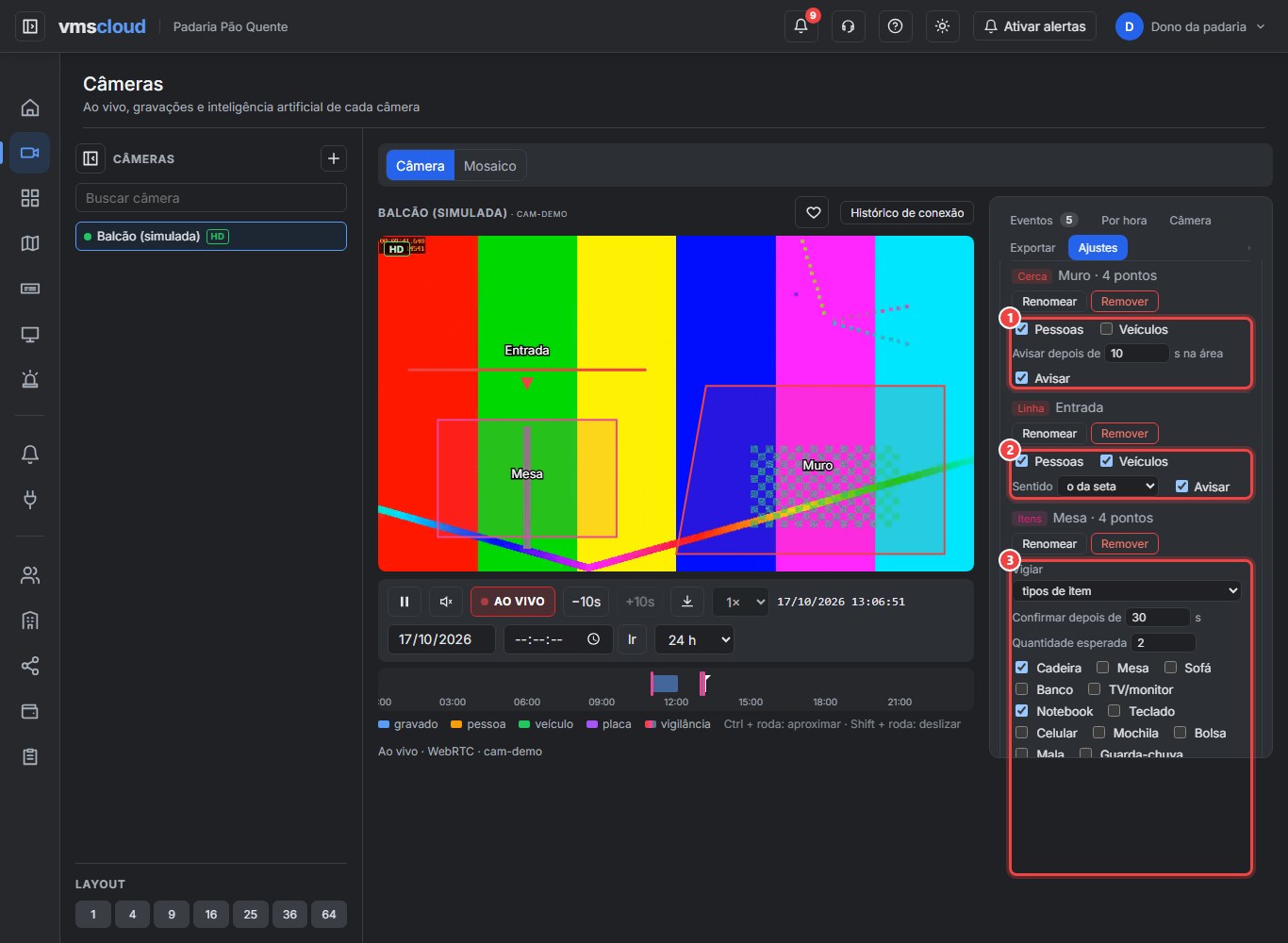
Task: Open the Sentido direction dropdown
Action: [1108, 487]
